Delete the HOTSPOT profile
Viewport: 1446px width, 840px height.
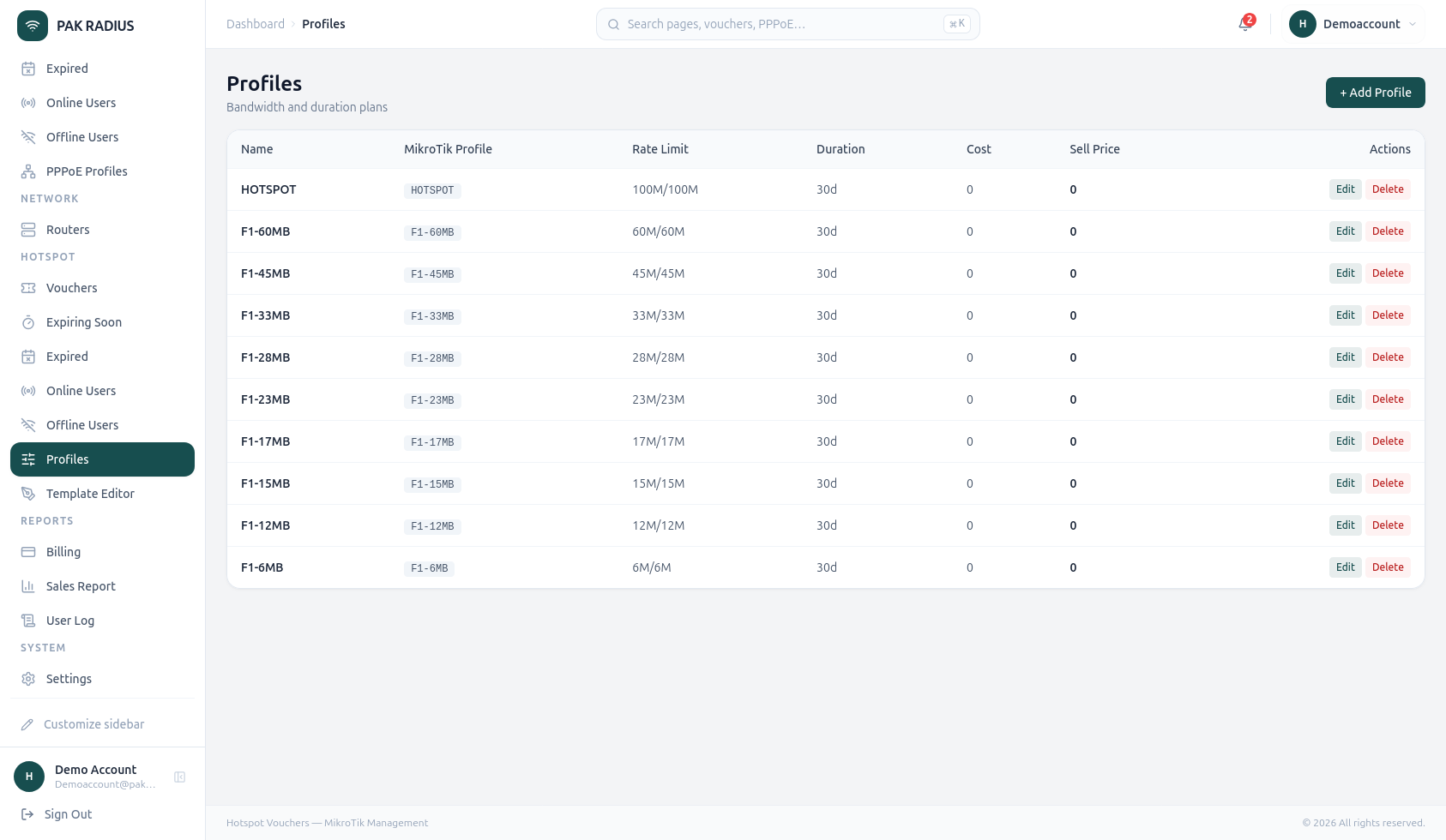point(1388,189)
